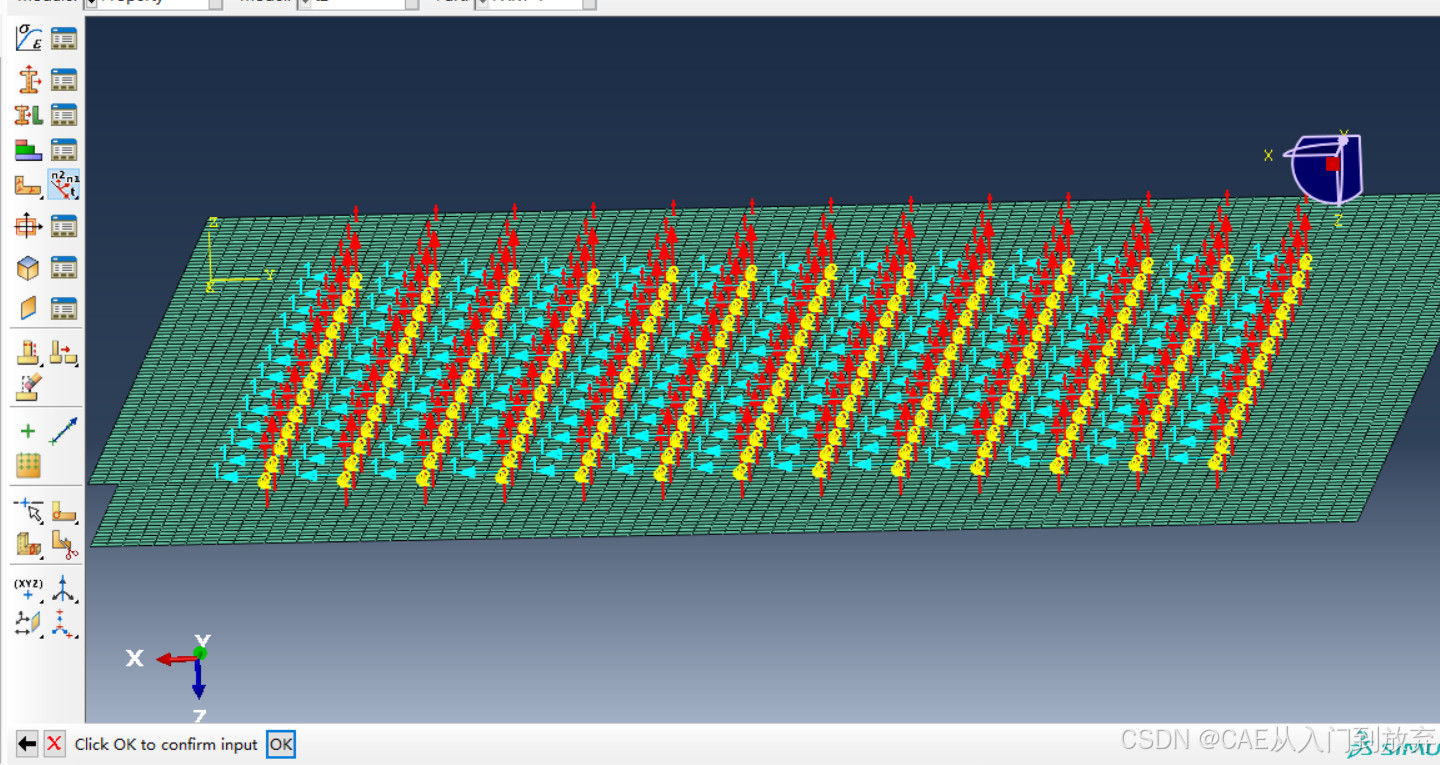Viewport: 1440px width, 765px height.
Task: Select the Create Composite Layup tool
Action: (28, 150)
